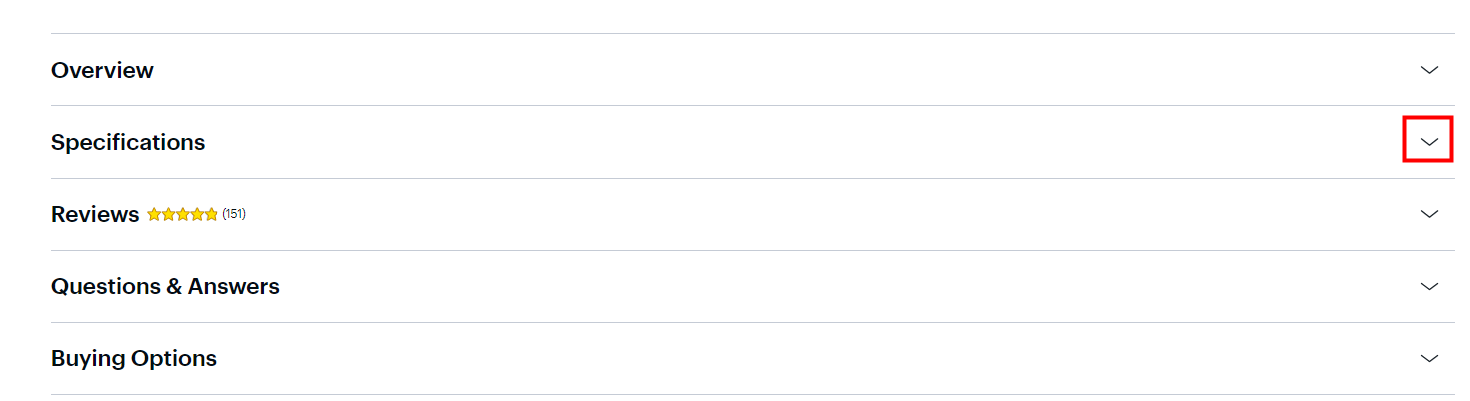Screen dimensions: 1470x401
Task: Expand the Buying Options chevron
Action: pos(1429,358)
